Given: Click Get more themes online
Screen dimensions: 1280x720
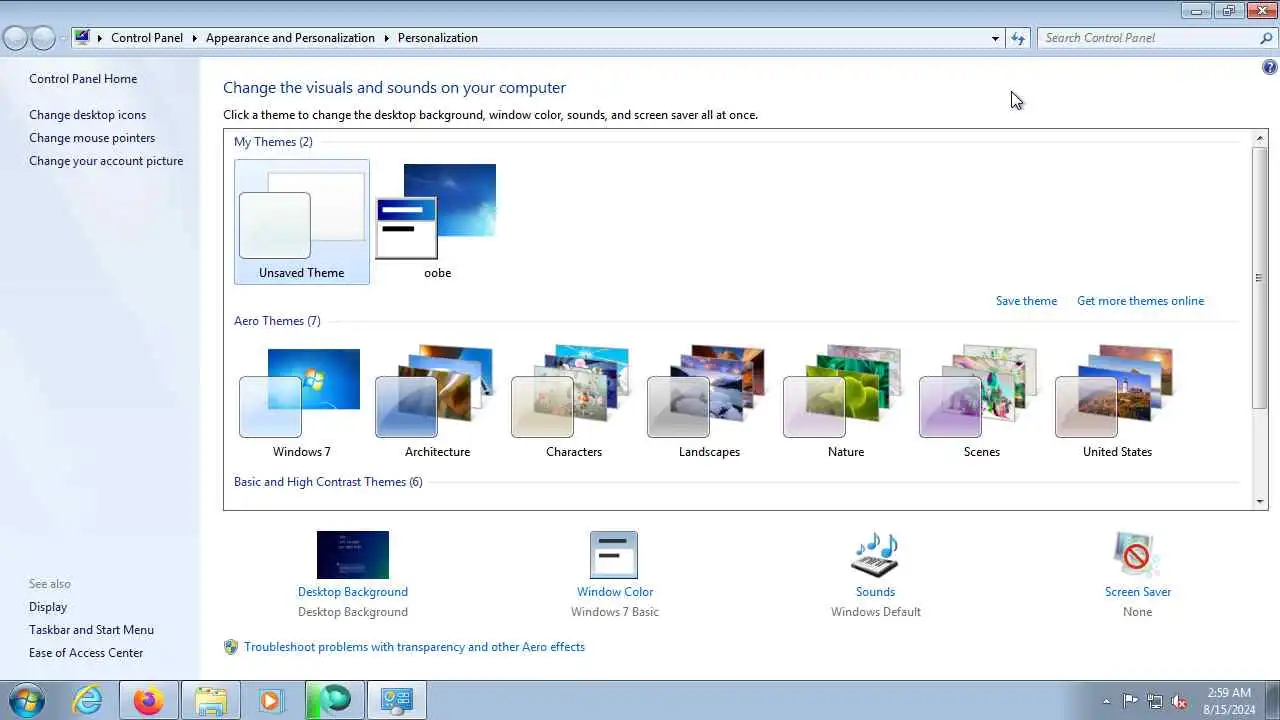Looking at the screenshot, I should (1140, 301).
